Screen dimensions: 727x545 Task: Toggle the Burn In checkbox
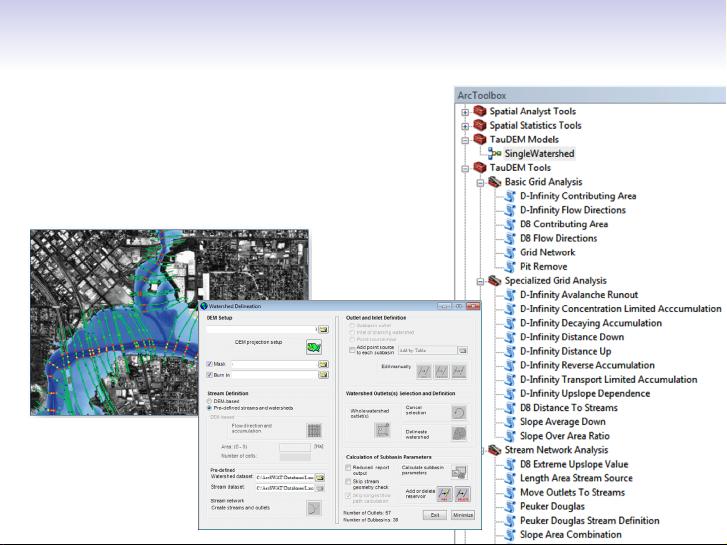click(x=210, y=374)
